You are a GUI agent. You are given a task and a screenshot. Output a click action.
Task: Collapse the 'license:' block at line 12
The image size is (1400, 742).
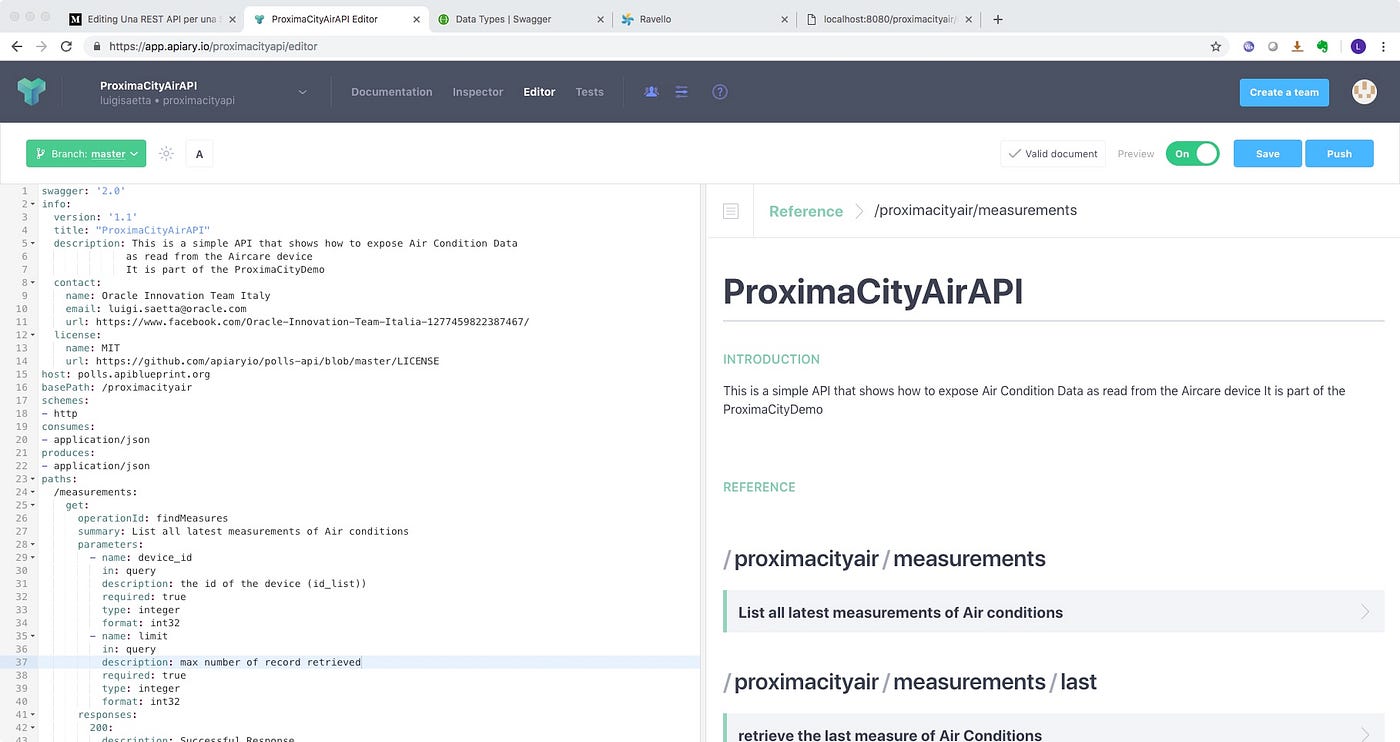34,335
